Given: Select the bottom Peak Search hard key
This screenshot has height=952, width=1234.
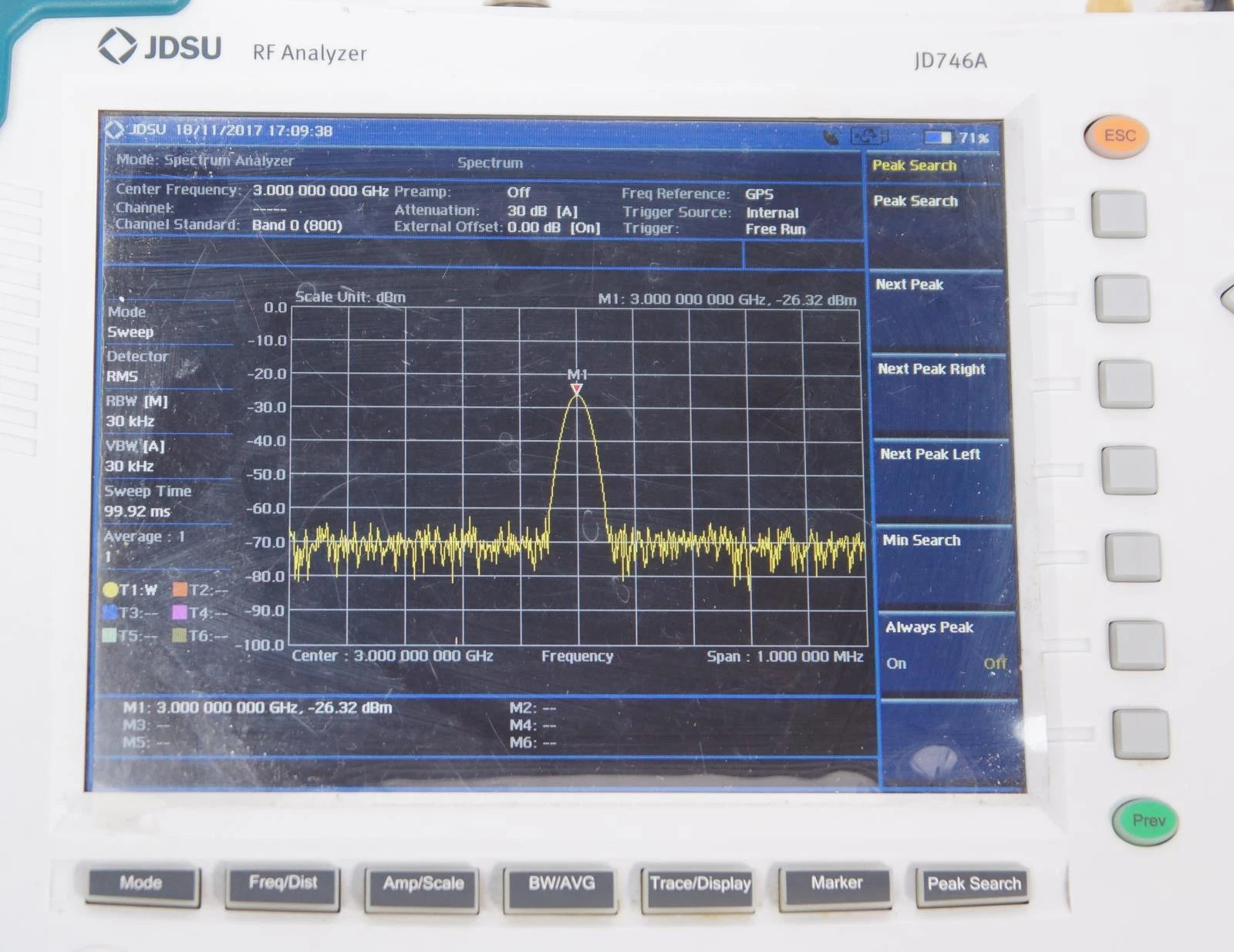Looking at the screenshot, I should [x=973, y=886].
